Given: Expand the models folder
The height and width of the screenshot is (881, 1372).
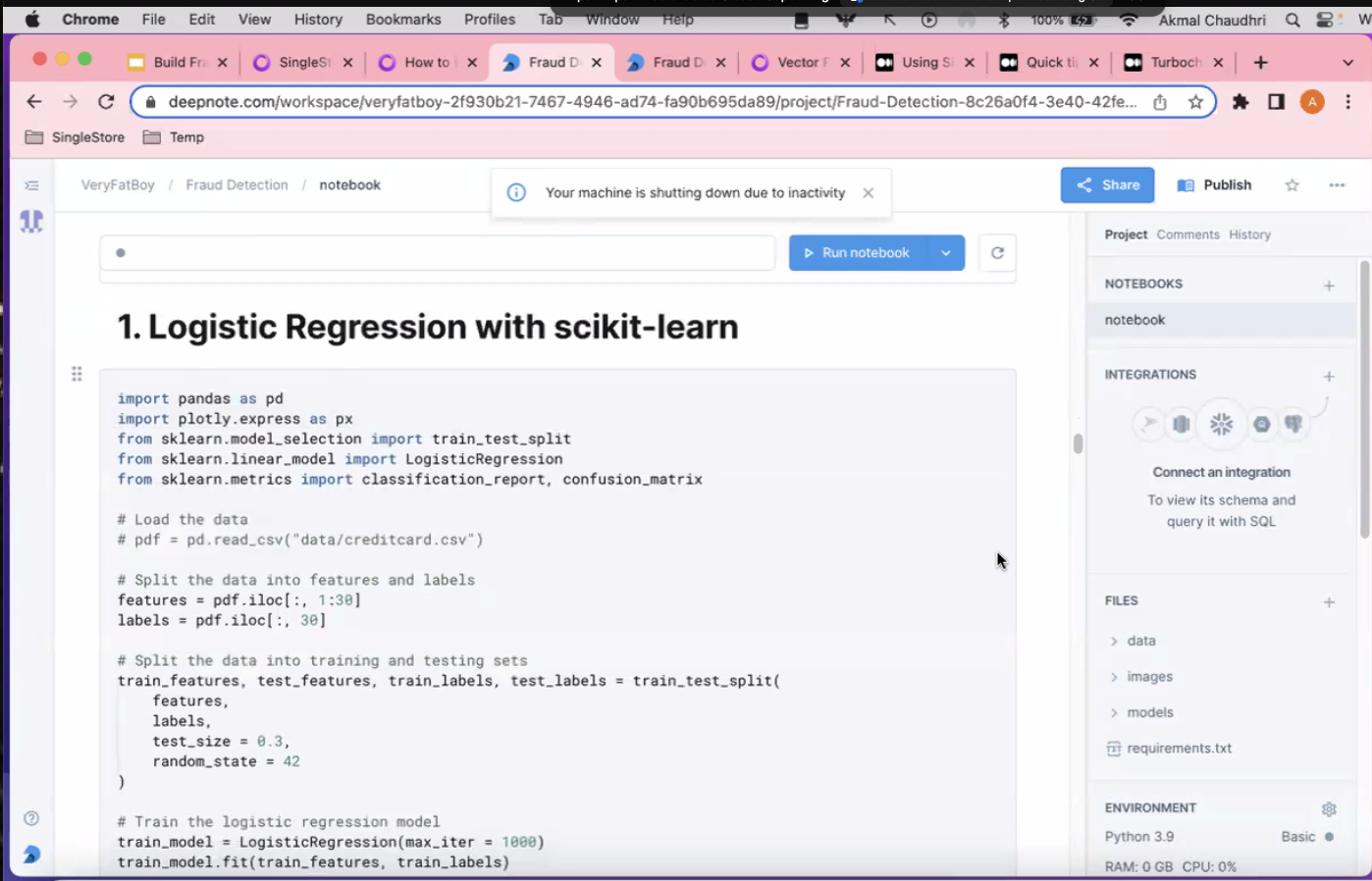Looking at the screenshot, I should click(1148, 712).
